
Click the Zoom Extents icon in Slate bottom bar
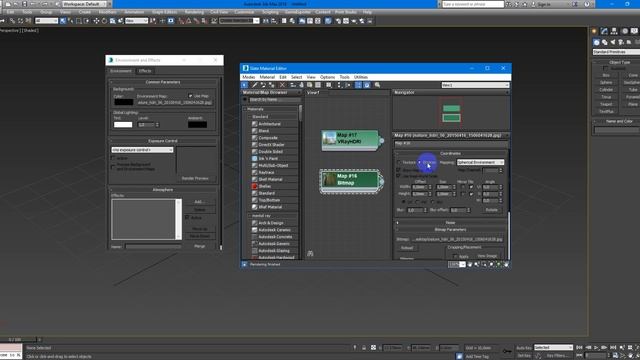[491, 264]
